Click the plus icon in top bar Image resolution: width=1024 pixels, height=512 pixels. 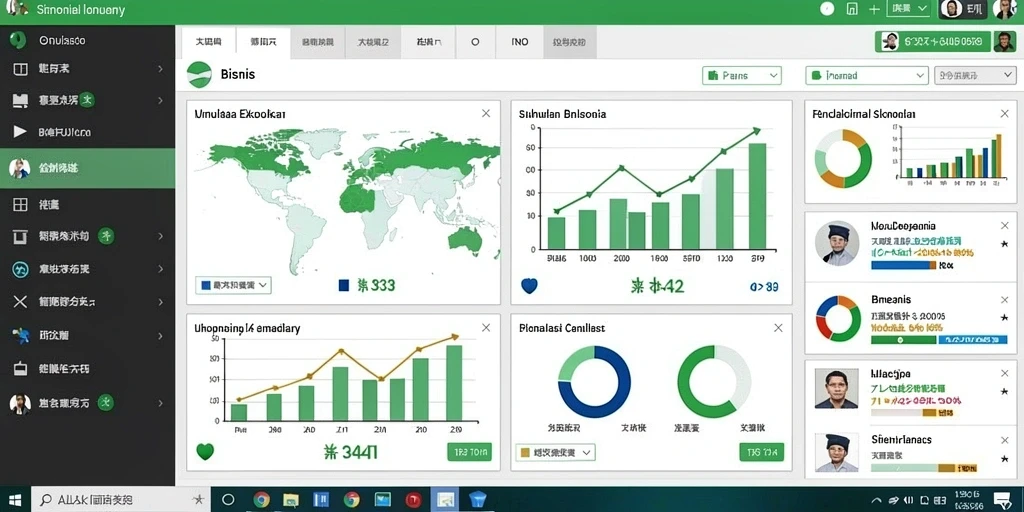[x=874, y=9]
